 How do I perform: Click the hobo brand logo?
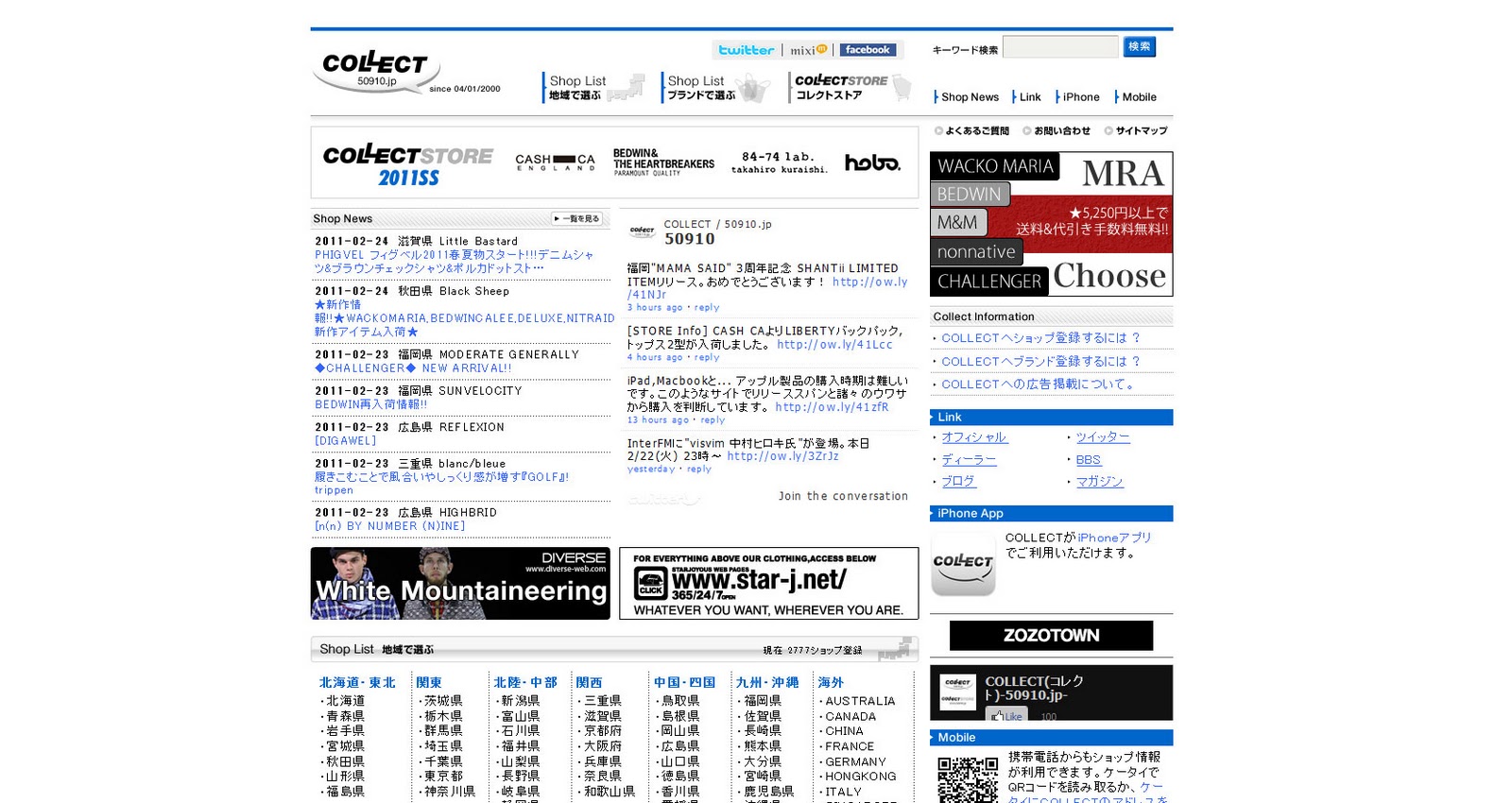click(x=872, y=162)
